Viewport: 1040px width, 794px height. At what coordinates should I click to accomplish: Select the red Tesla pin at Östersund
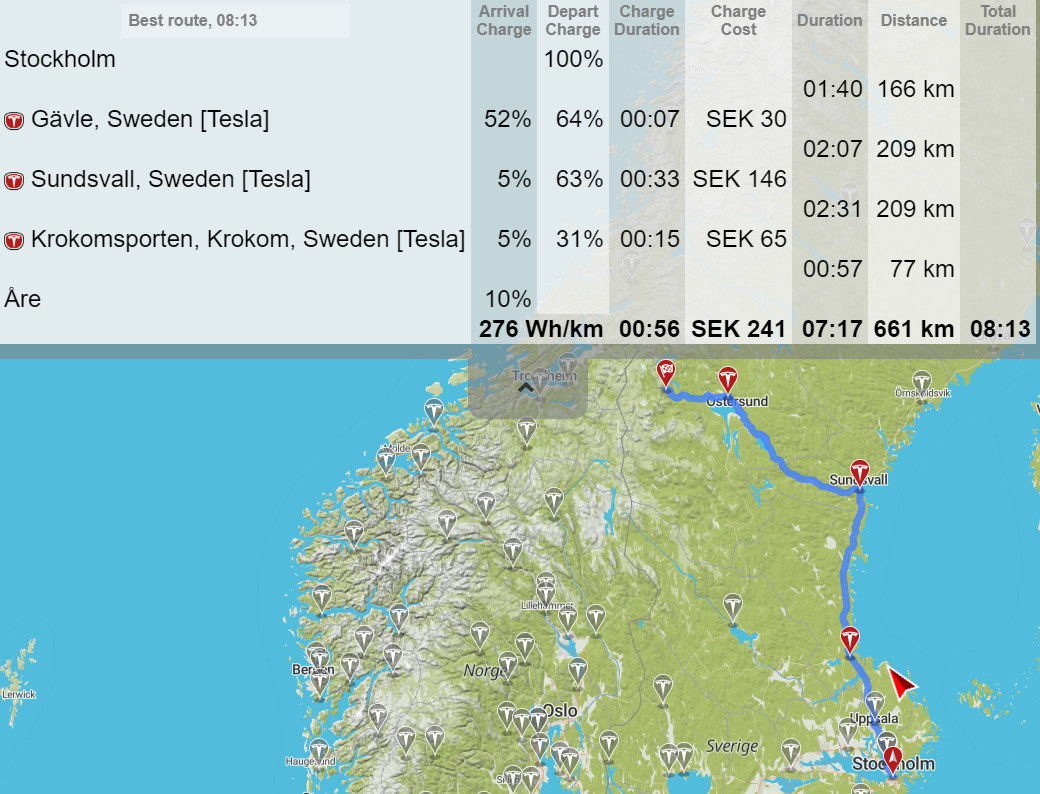point(728,381)
